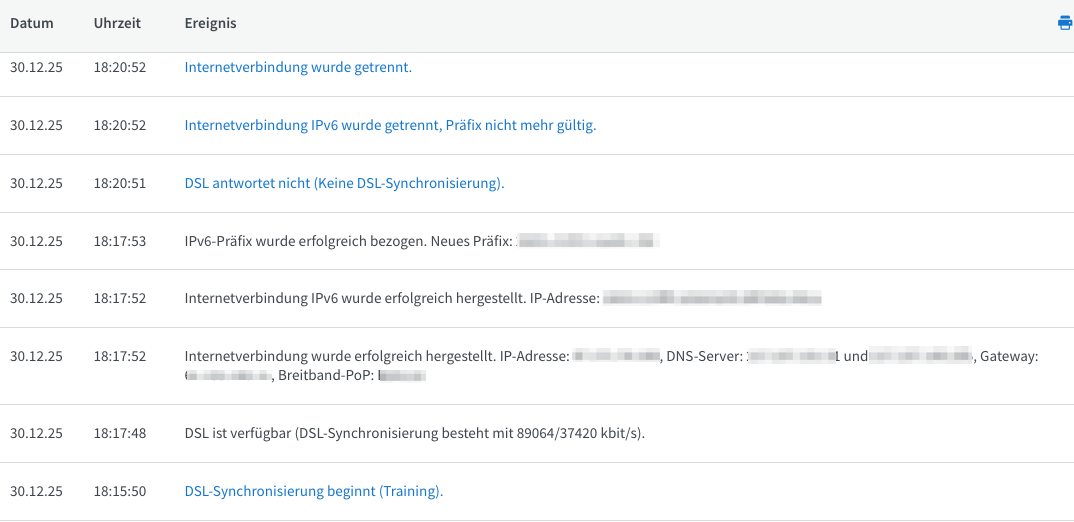Screen dimensions: 1074x522
Task: Click the Uhrzeit column header
Action: tap(118, 23)
